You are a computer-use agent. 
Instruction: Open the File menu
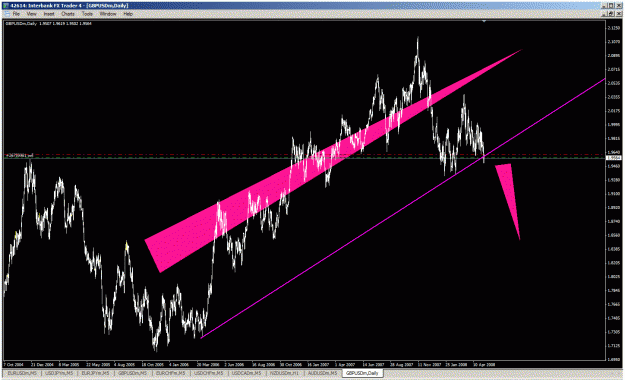click(x=16, y=14)
